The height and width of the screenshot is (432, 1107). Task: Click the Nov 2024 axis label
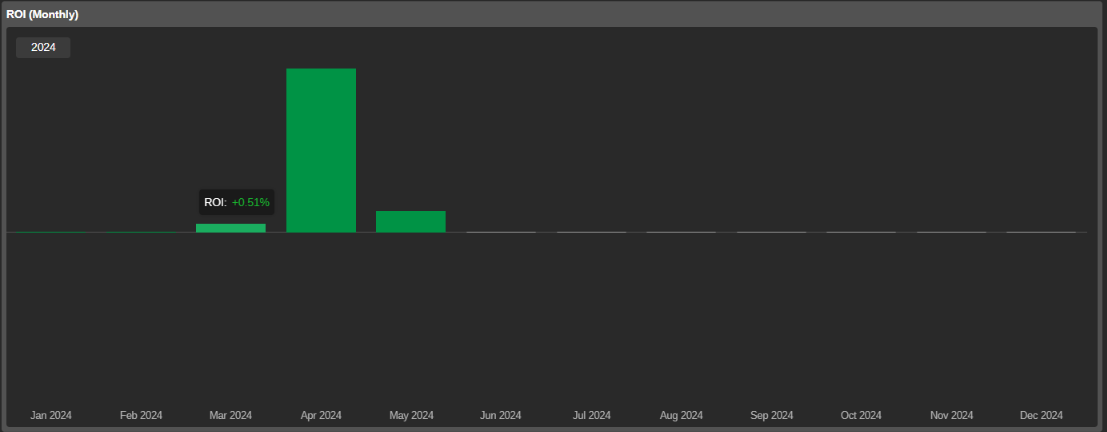tap(951, 415)
